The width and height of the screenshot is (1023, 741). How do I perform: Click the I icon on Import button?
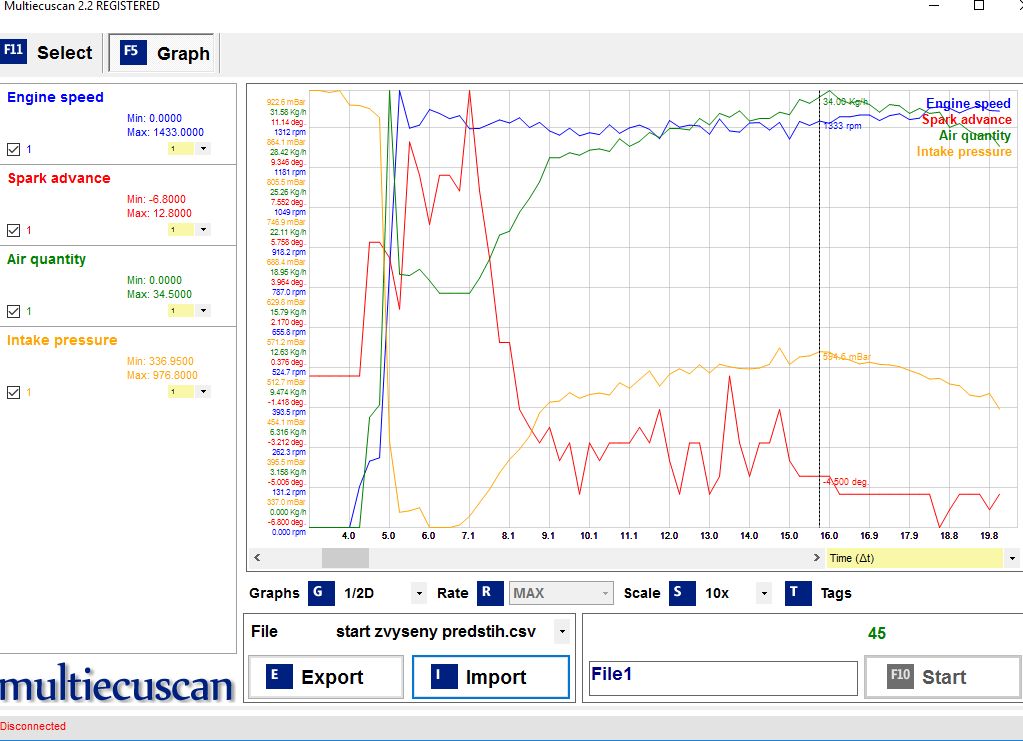click(438, 676)
